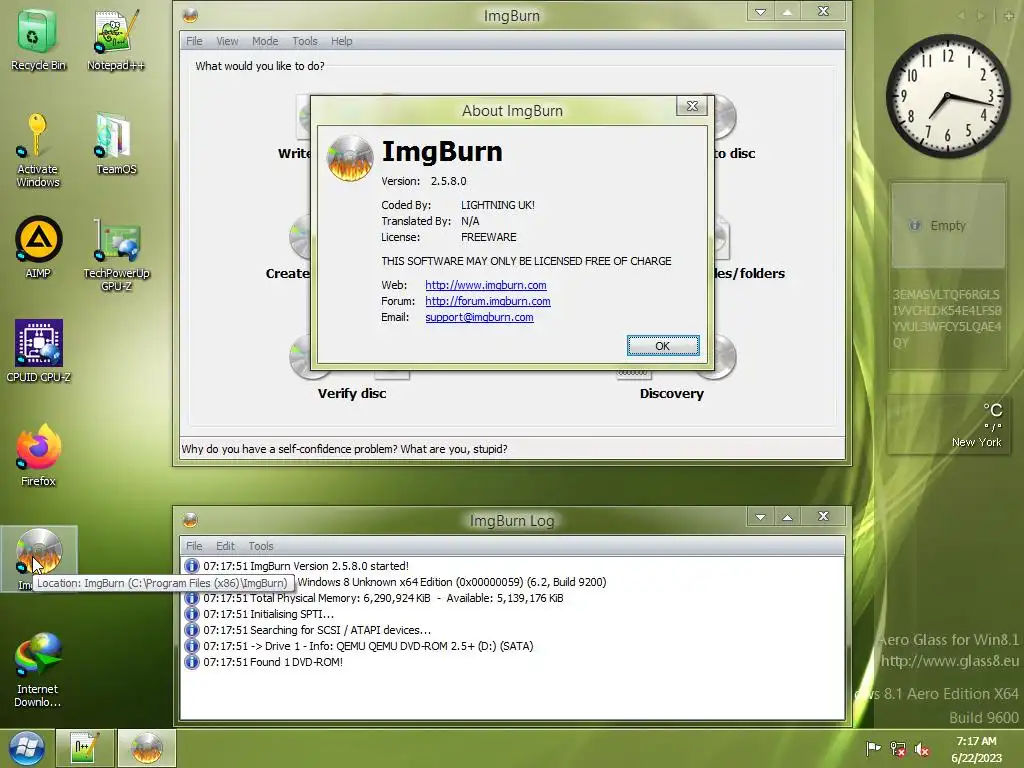Roll up ImgBurn window with arrow
Screen dimensions: 1024x768
point(788,11)
